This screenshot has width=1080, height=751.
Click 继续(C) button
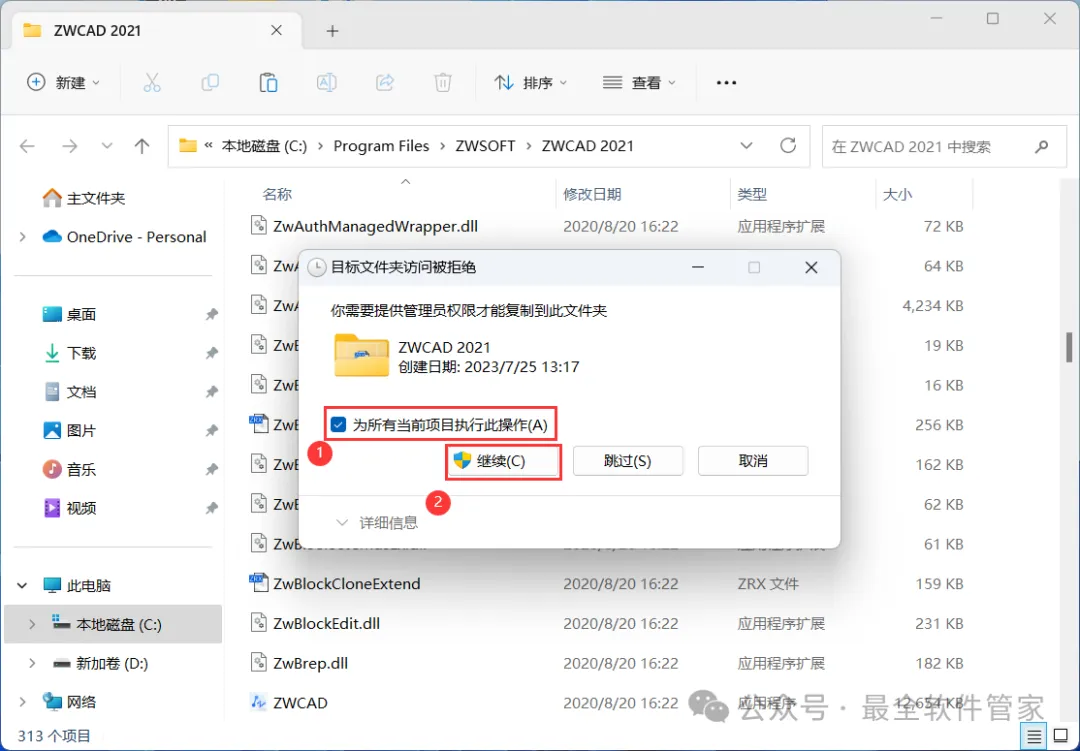pyautogui.click(x=503, y=461)
